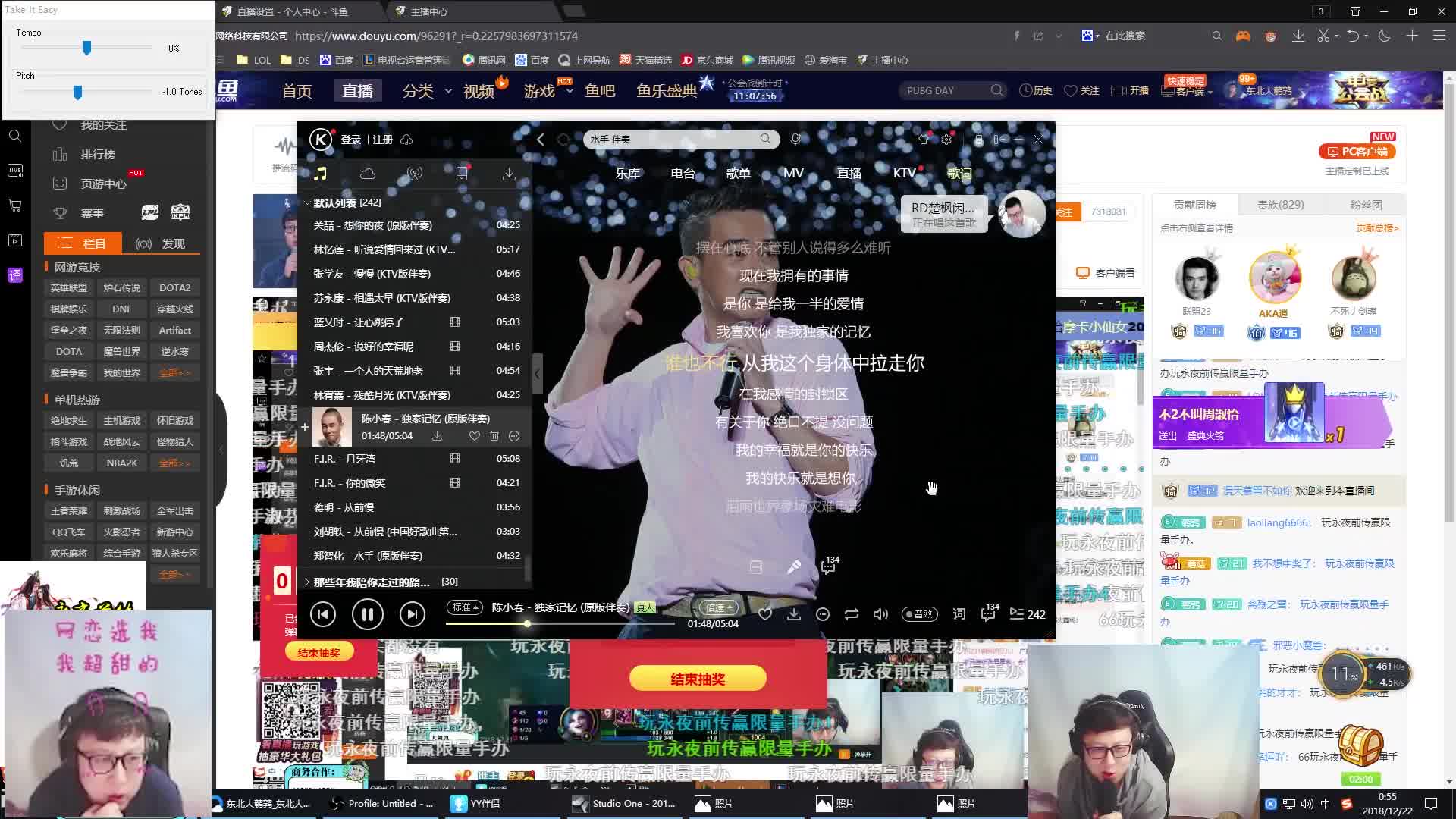
Task: Download the song from player bar
Action: 794,614
